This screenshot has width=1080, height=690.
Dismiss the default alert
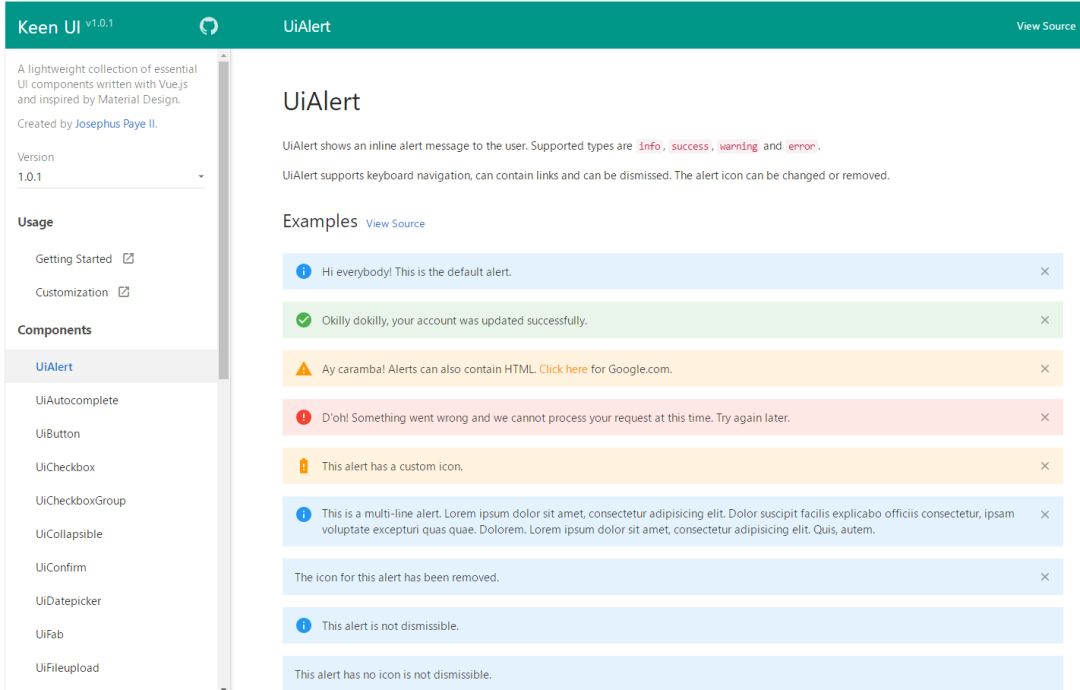point(1045,271)
